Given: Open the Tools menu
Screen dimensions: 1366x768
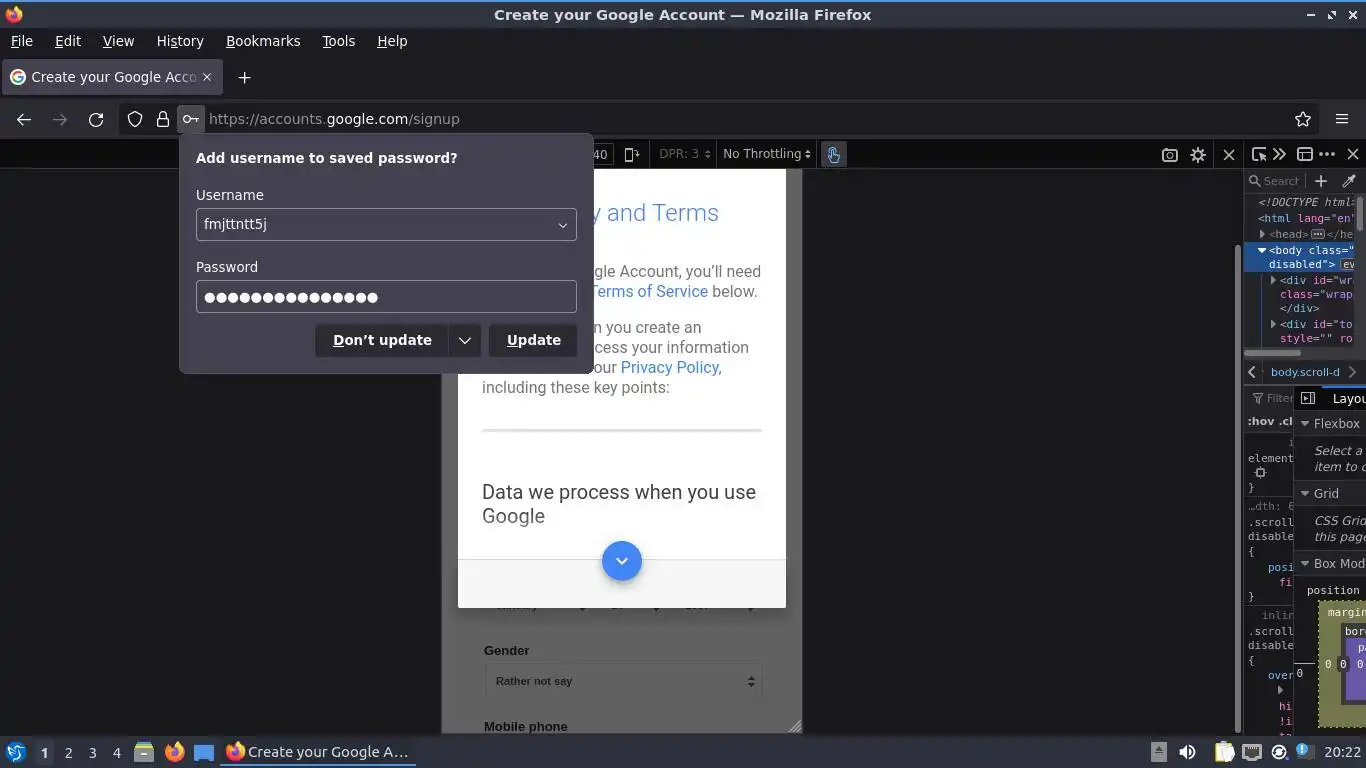Looking at the screenshot, I should [338, 41].
